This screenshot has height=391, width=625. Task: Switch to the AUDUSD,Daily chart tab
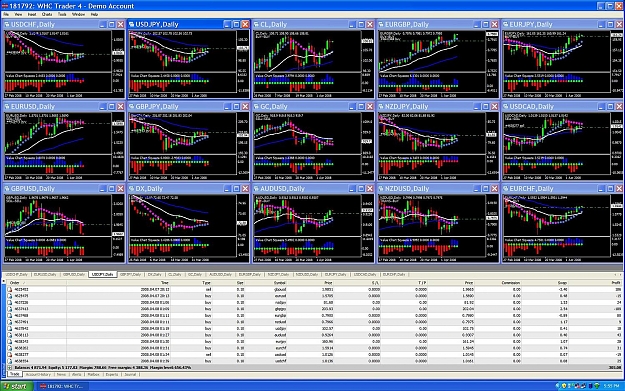coord(220,275)
